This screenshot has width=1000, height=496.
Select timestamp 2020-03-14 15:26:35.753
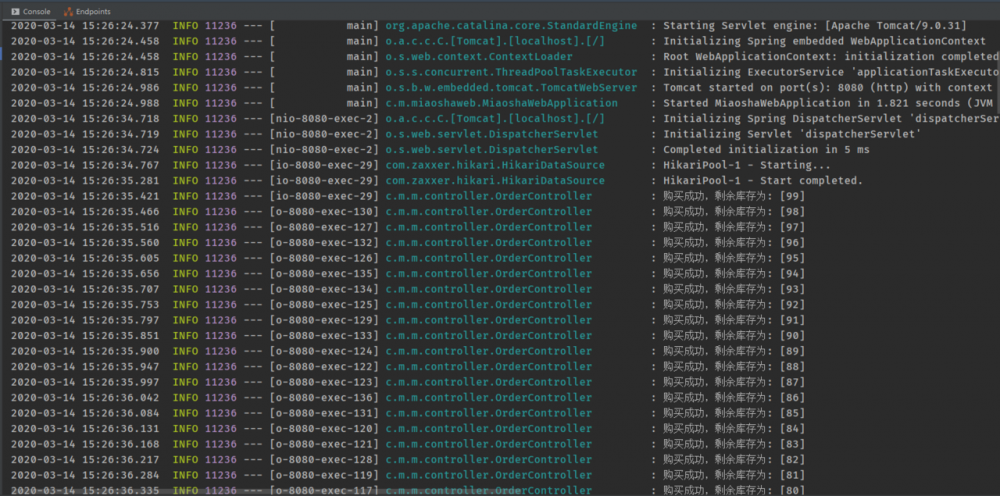85,305
